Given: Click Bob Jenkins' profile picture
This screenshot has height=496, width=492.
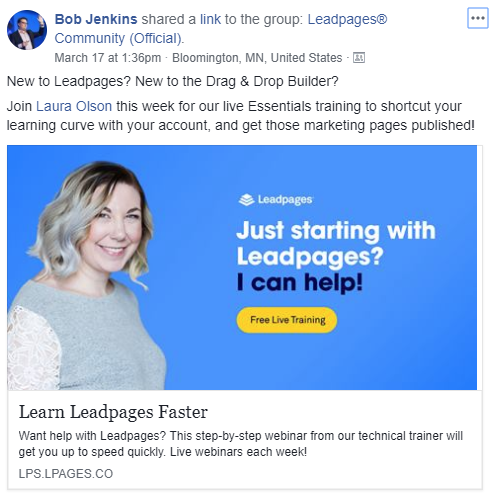Looking at the screenshot, I should point(27,30).
